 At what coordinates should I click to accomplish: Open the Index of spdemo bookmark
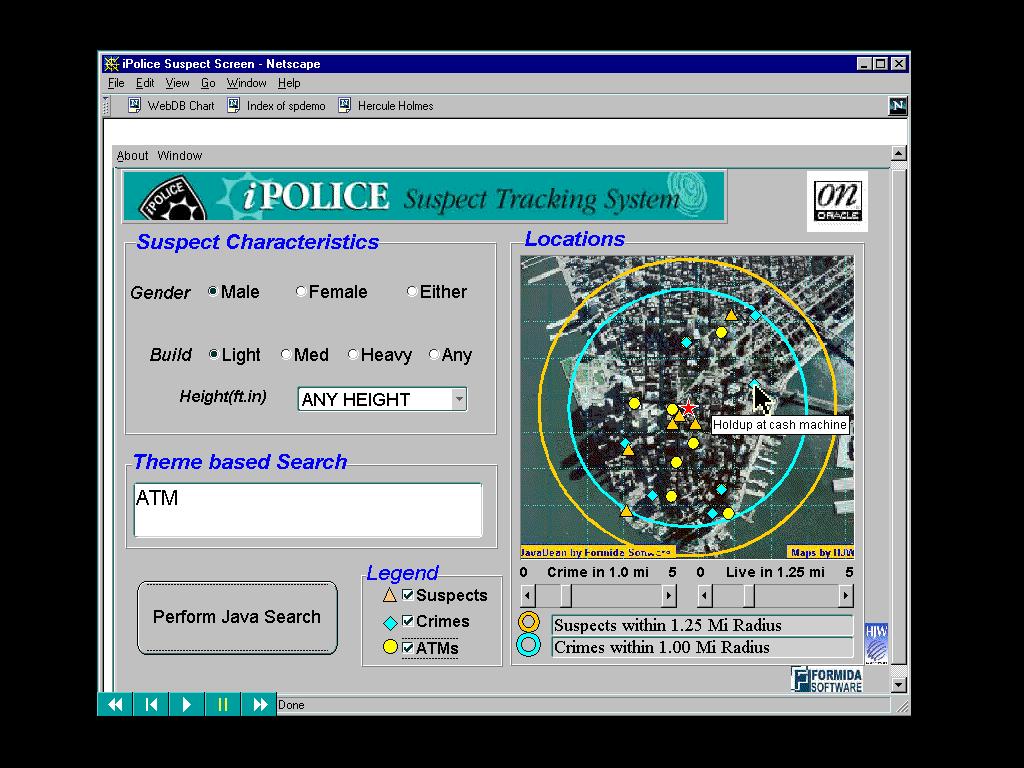(276, 106)
